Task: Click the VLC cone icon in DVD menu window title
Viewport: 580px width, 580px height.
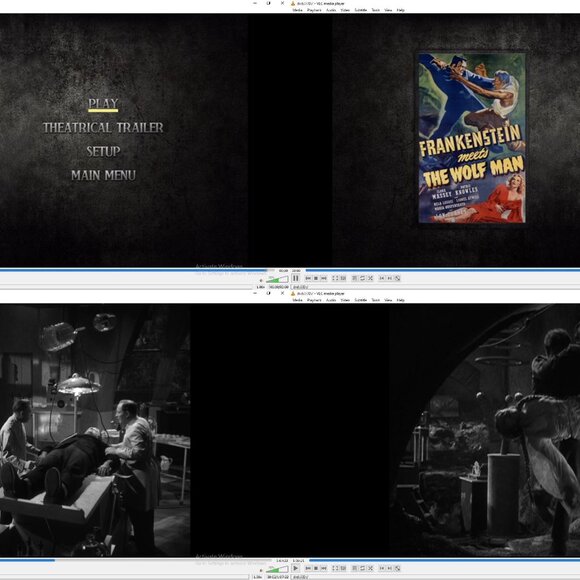Action: [293, 3]
